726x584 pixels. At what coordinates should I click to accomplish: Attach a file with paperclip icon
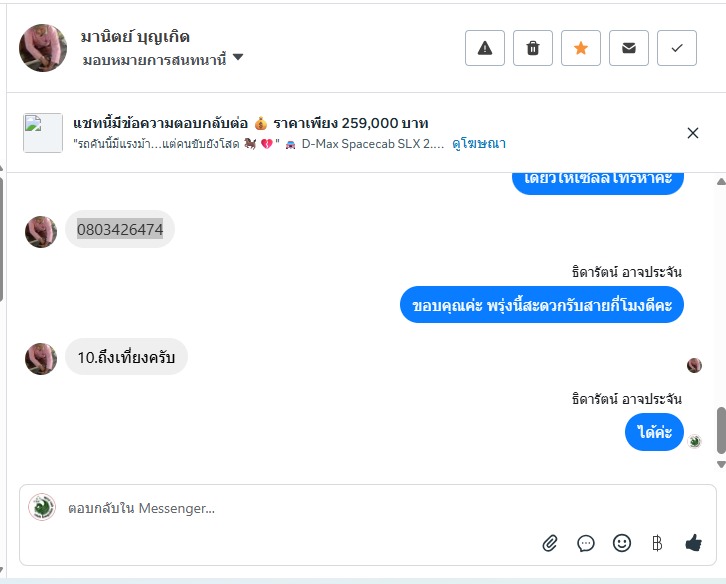(550, 543)
